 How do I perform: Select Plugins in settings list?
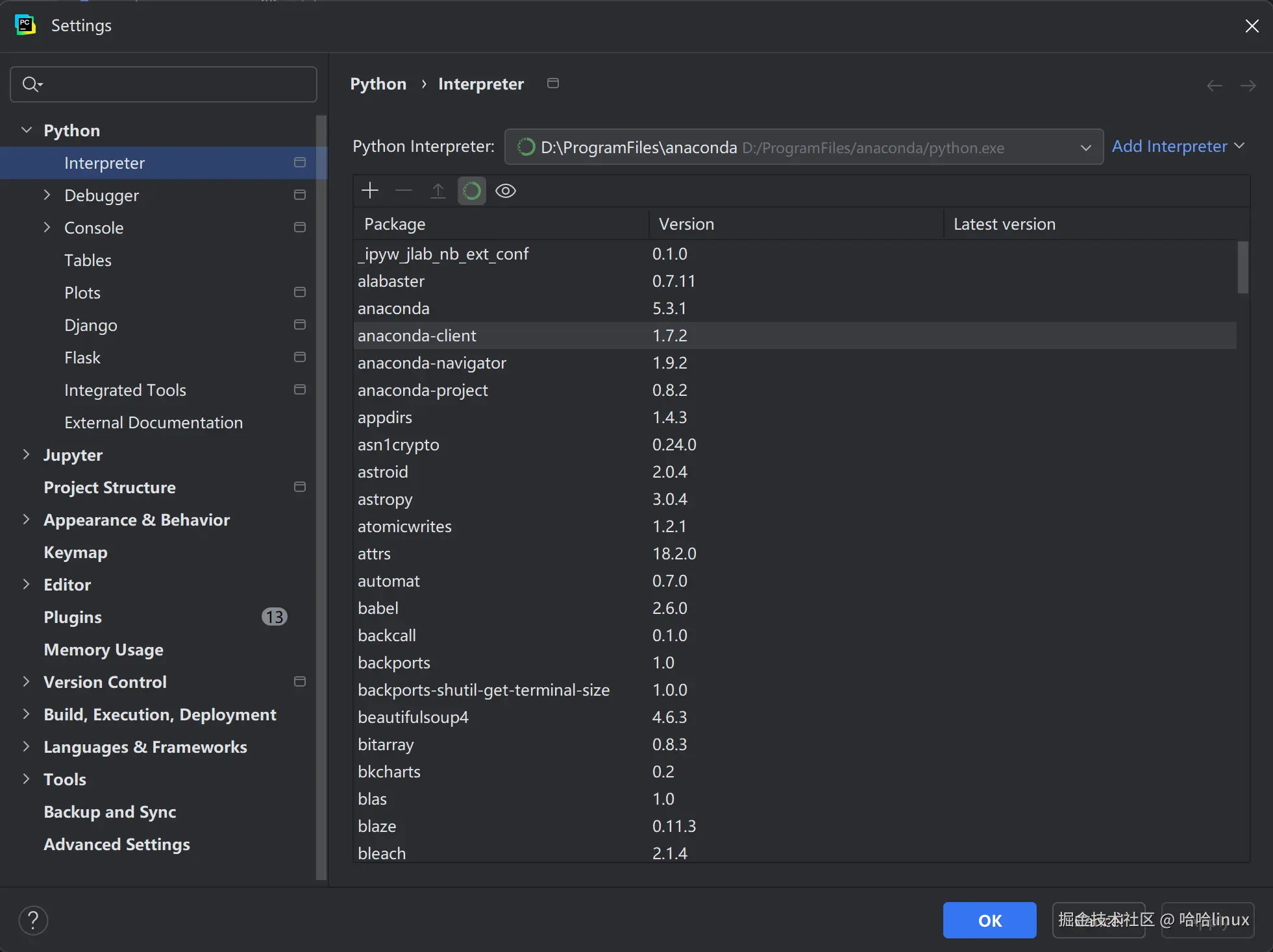(x=73, y=617)
